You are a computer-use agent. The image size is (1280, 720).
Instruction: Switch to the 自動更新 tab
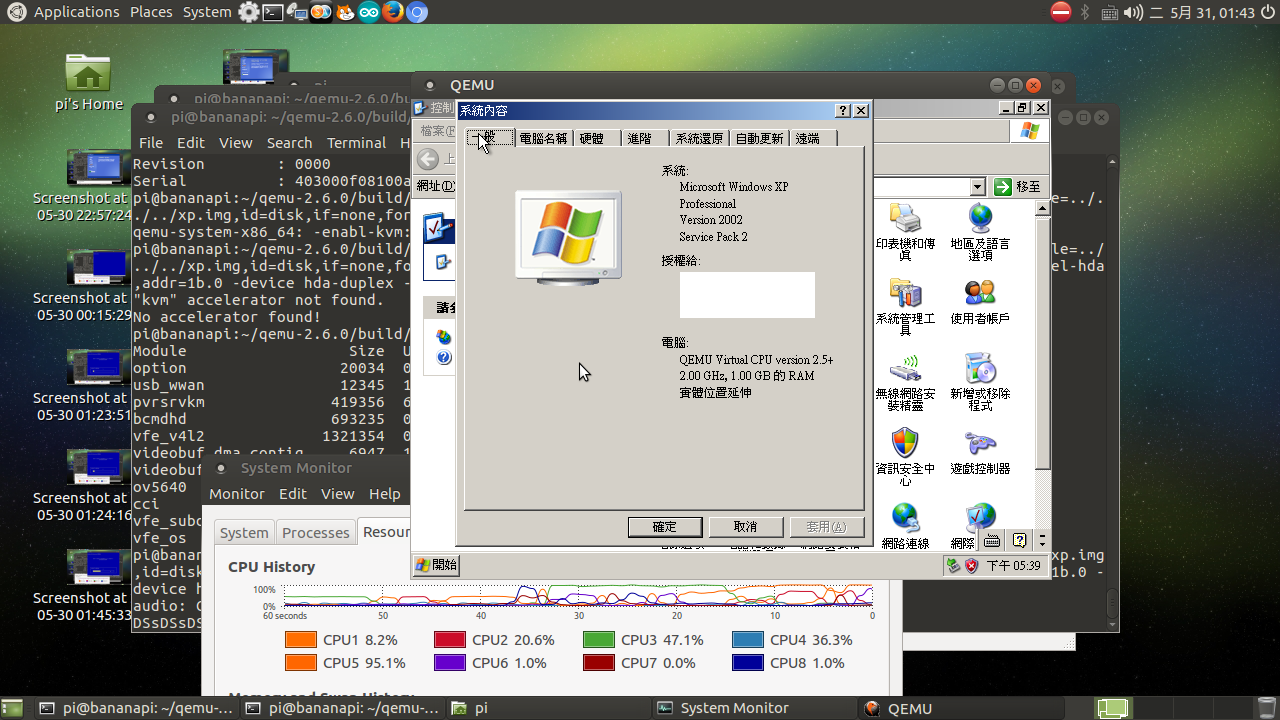coord(759,138)
